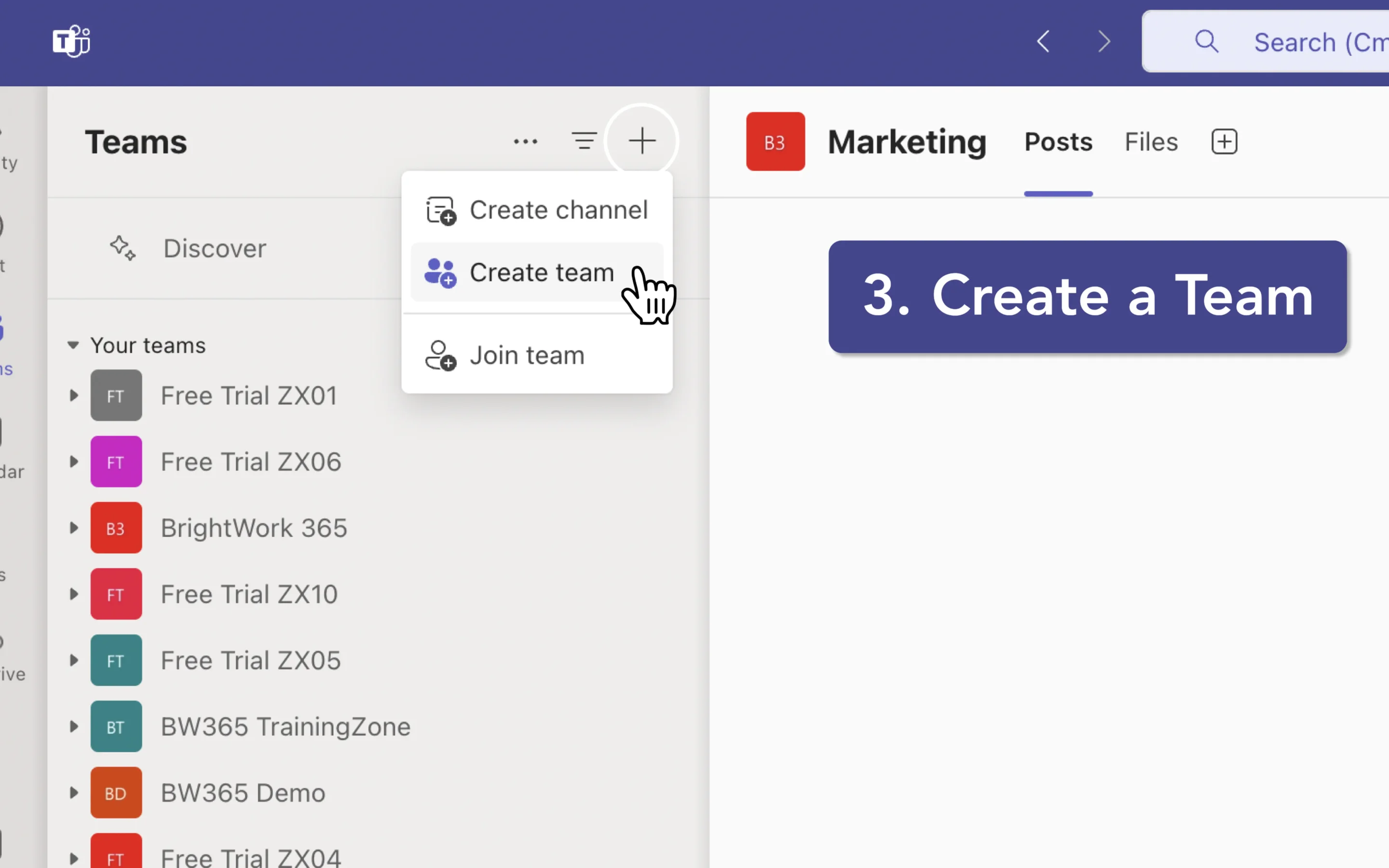Viewport: 1389px width, 868px height.
Task: Click the Marketing team B3 avatar
Action: 775,141
